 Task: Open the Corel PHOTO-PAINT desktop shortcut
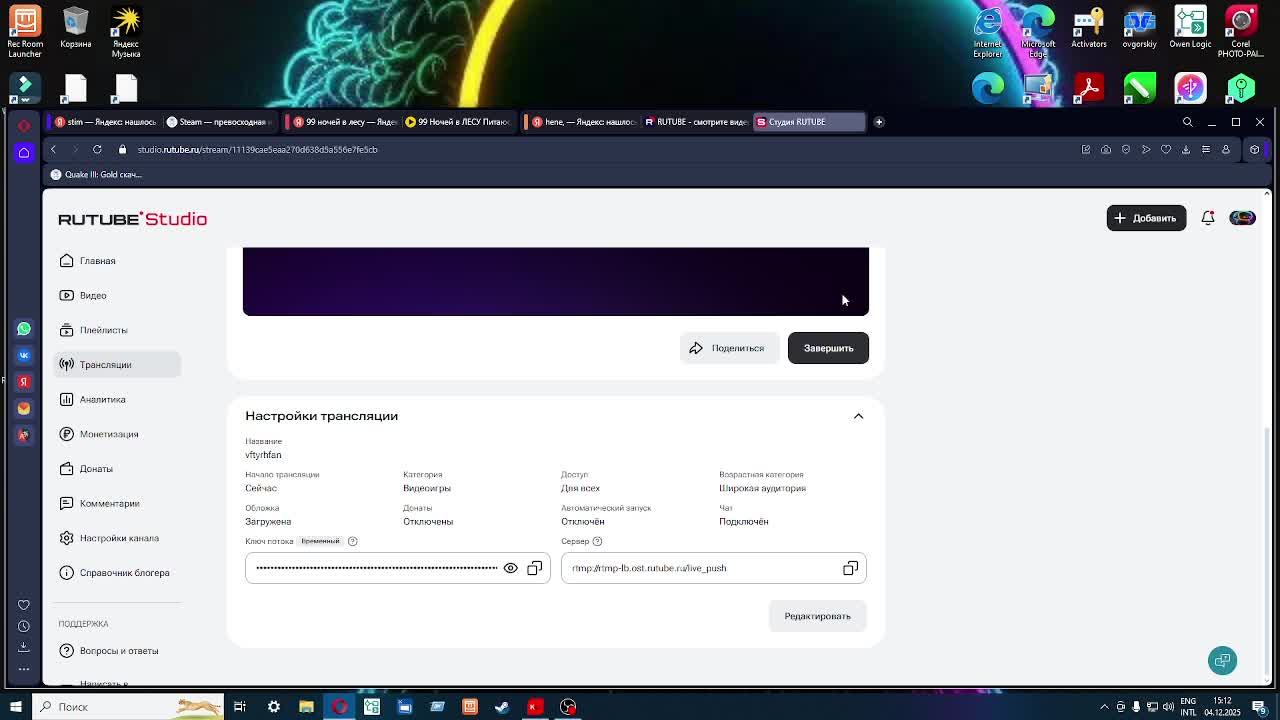tap(1241, 33)
